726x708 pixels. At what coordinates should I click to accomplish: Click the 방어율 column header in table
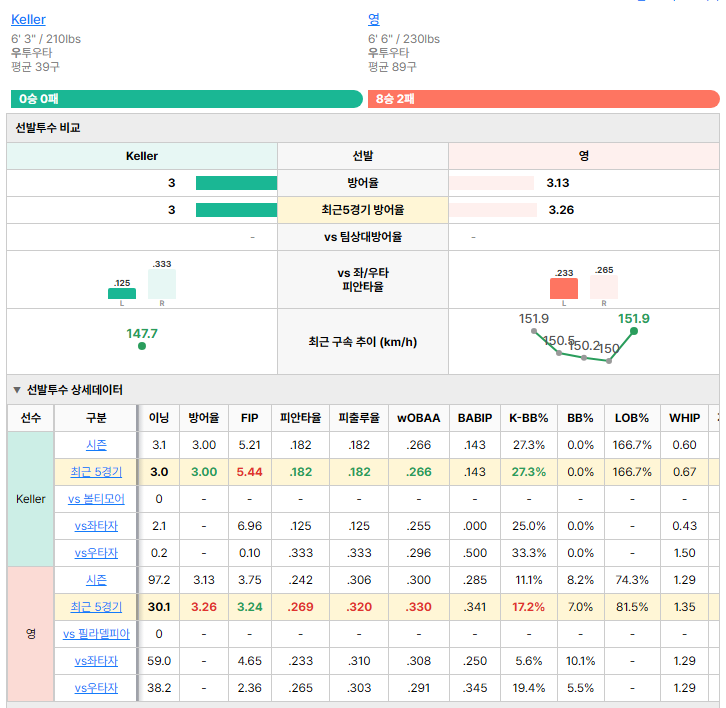pos(204,418)
